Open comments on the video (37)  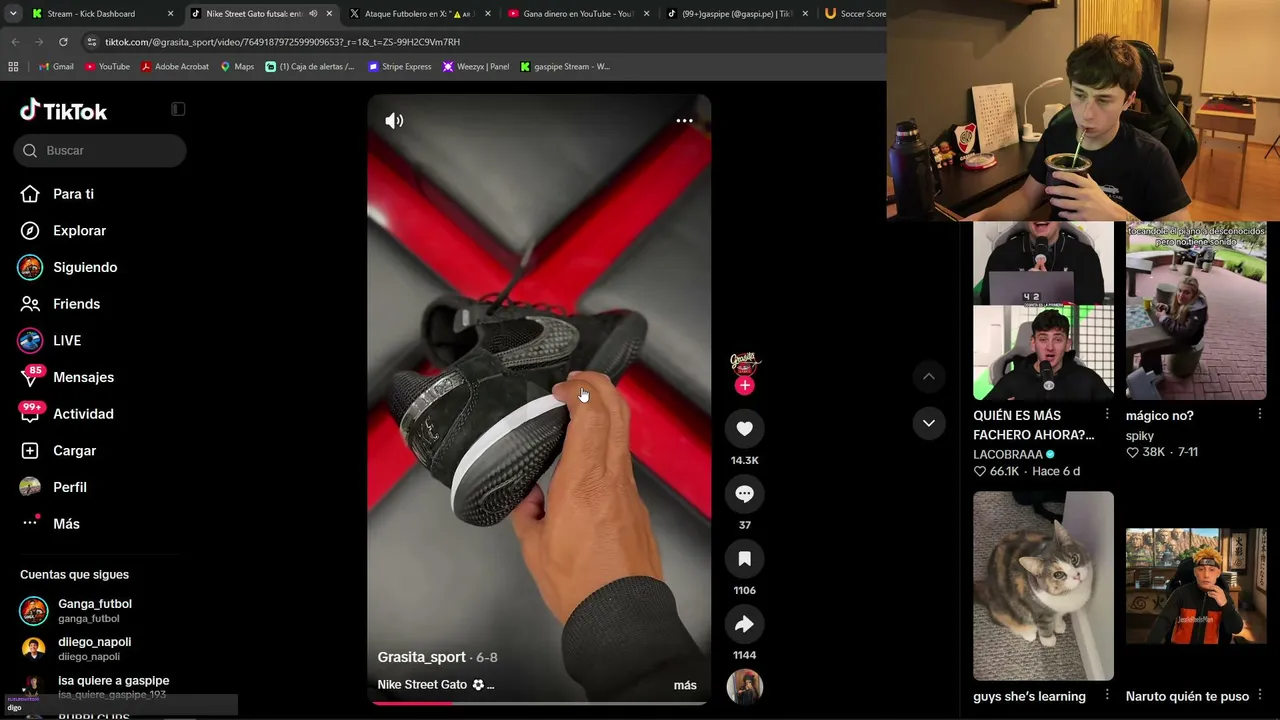coord(744,494)
